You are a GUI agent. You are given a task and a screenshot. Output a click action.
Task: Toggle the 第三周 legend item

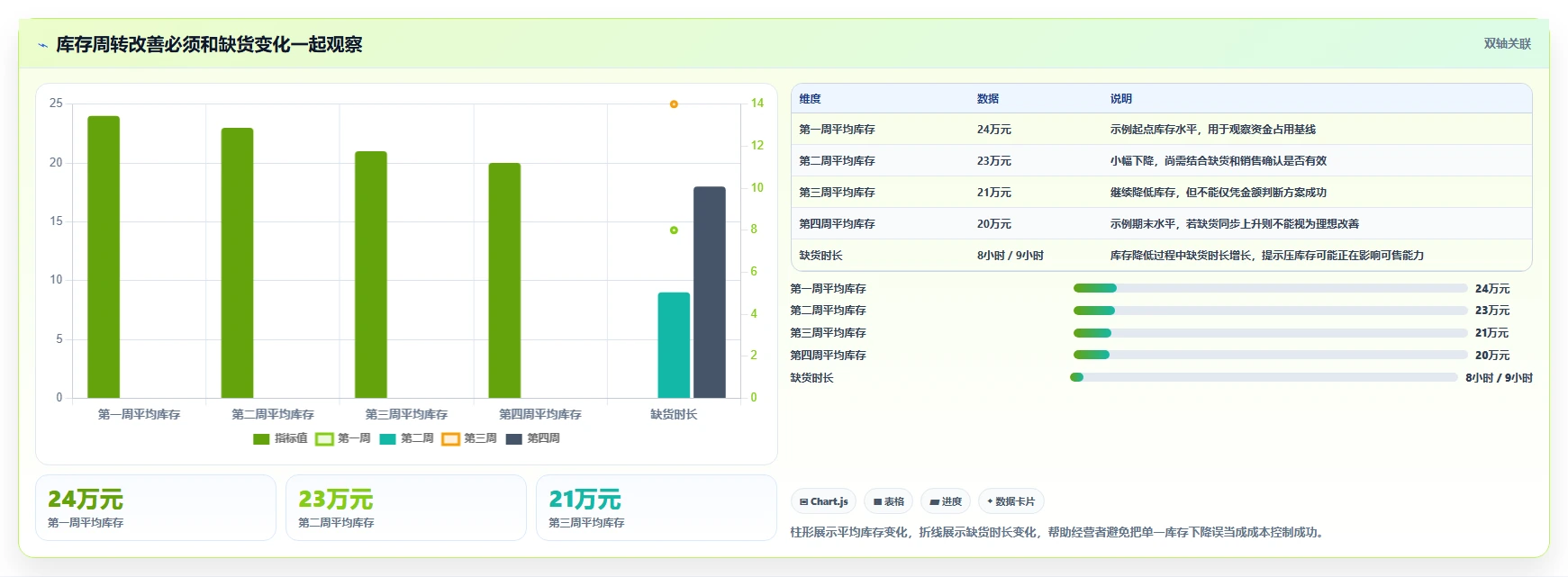pos(469,438)
